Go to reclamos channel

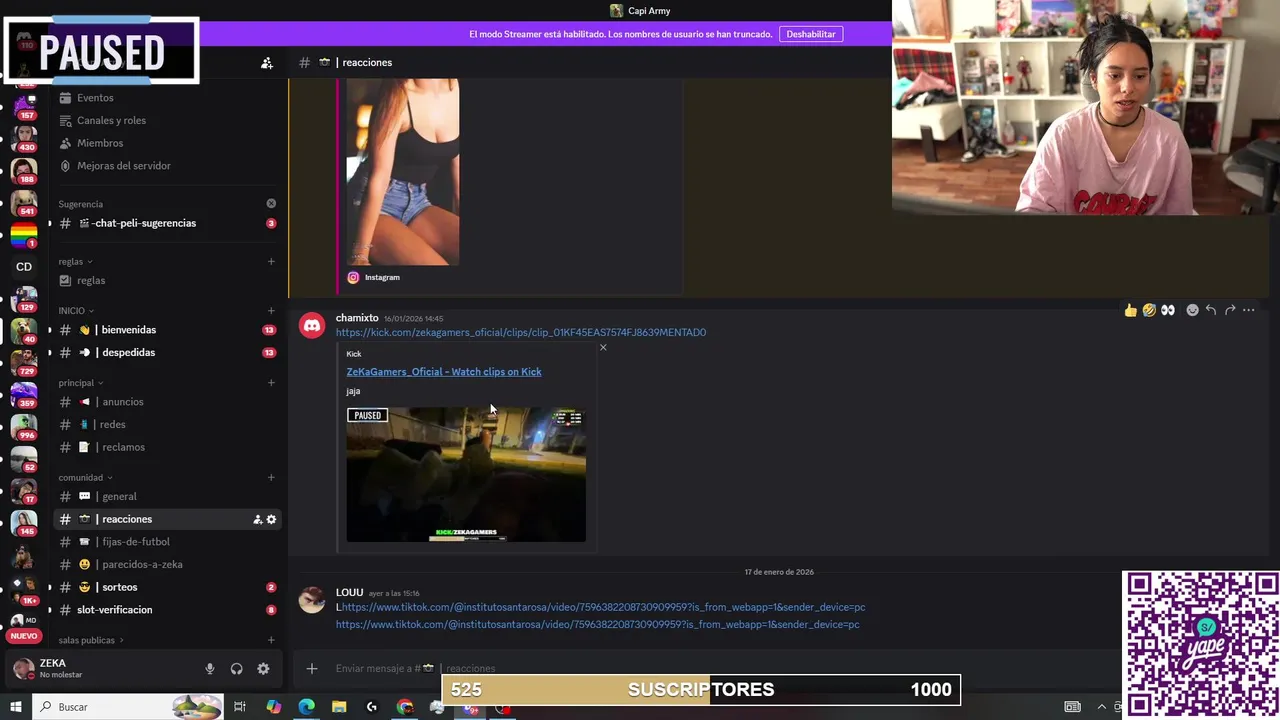coord(166,447)
